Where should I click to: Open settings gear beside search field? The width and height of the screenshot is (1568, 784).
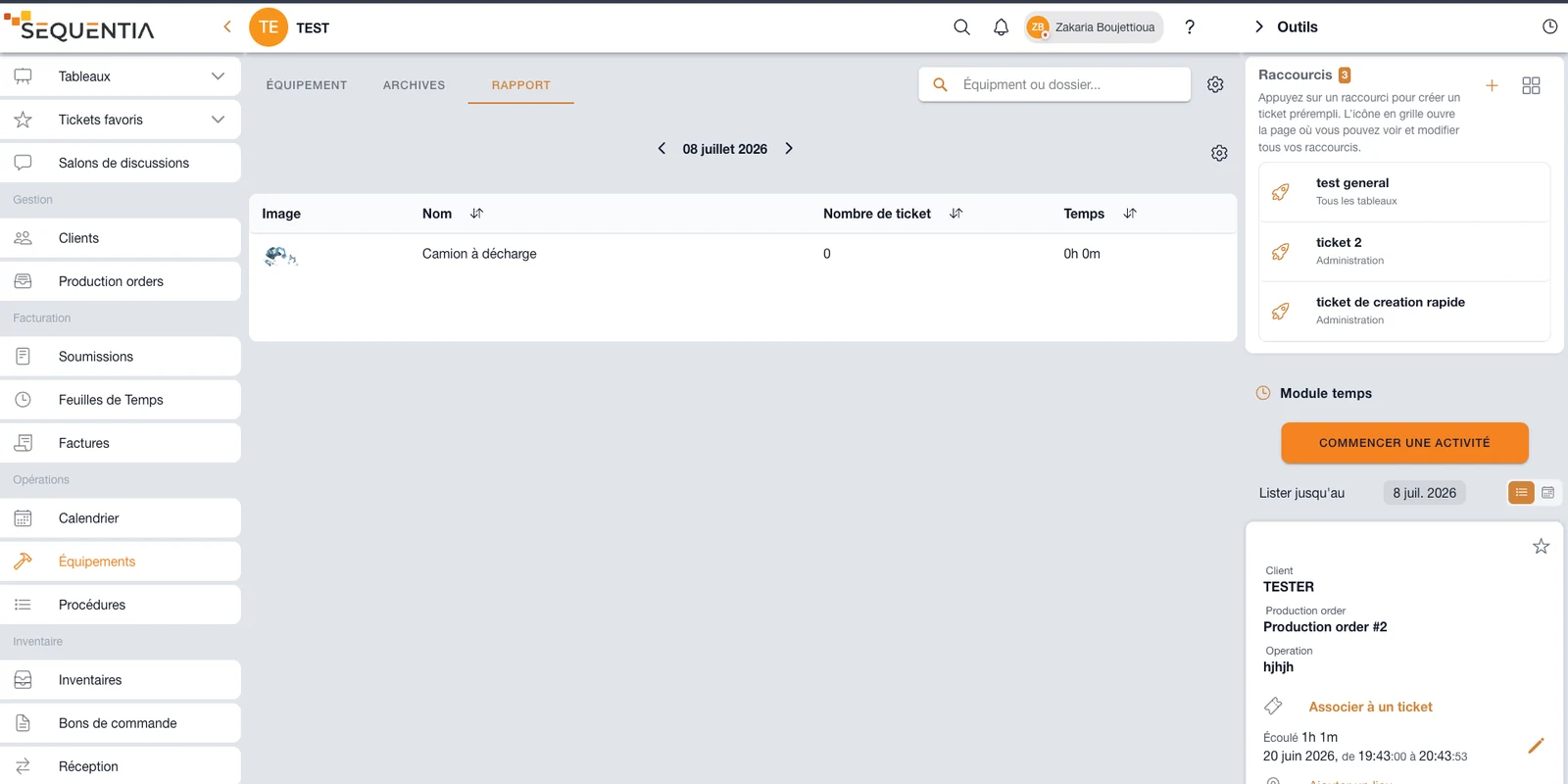tap(1215, 84)
